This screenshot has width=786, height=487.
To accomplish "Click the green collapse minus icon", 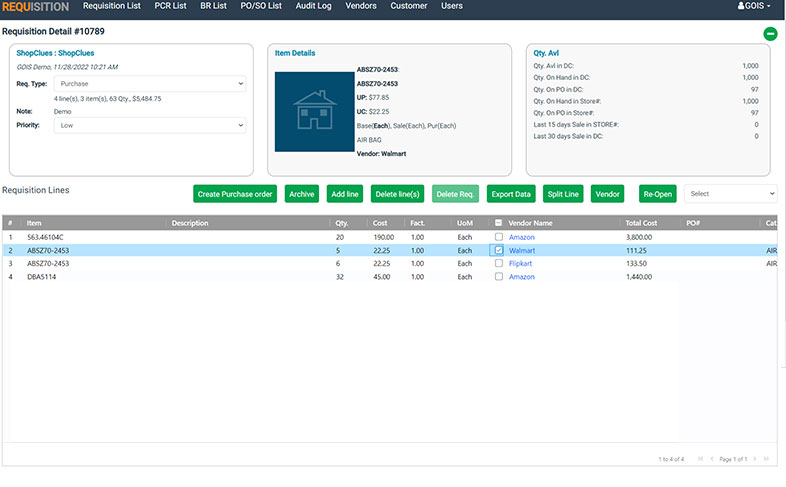I will coord(770,34).
